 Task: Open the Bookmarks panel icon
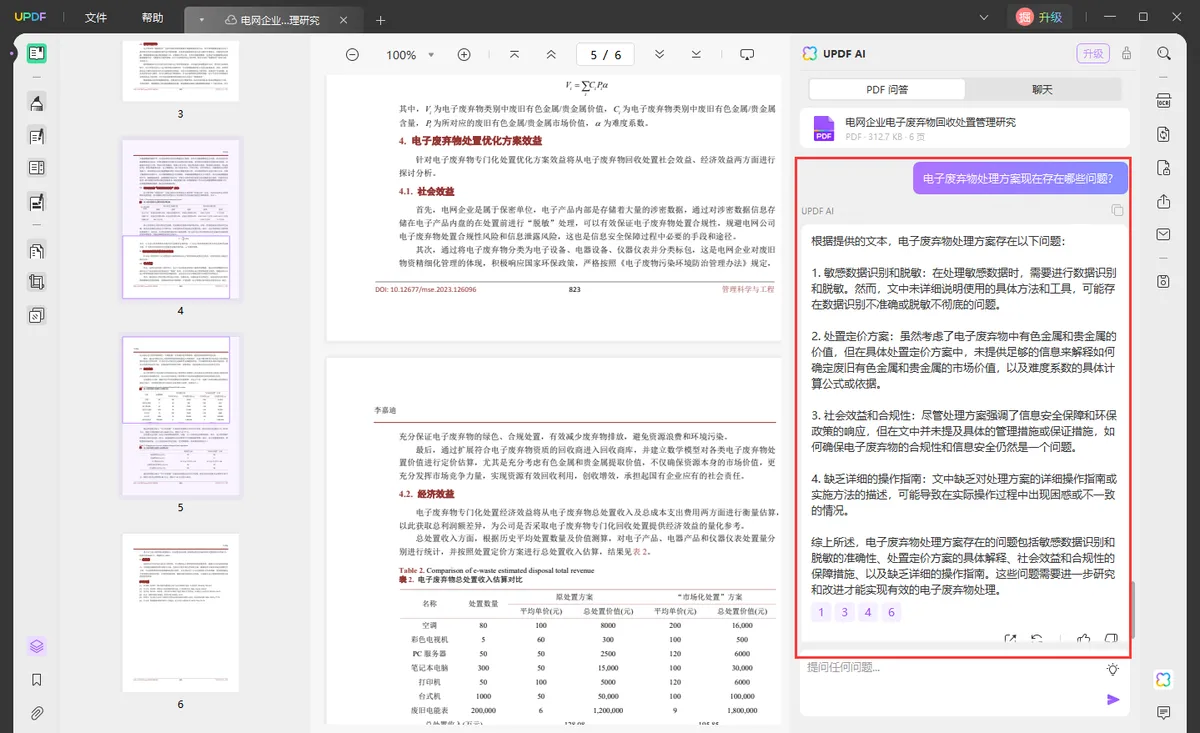(x=37, y=680)
